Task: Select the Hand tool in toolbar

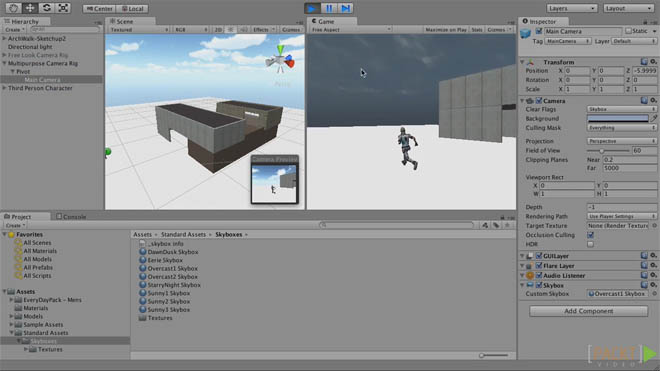Action: click(13, 8)
